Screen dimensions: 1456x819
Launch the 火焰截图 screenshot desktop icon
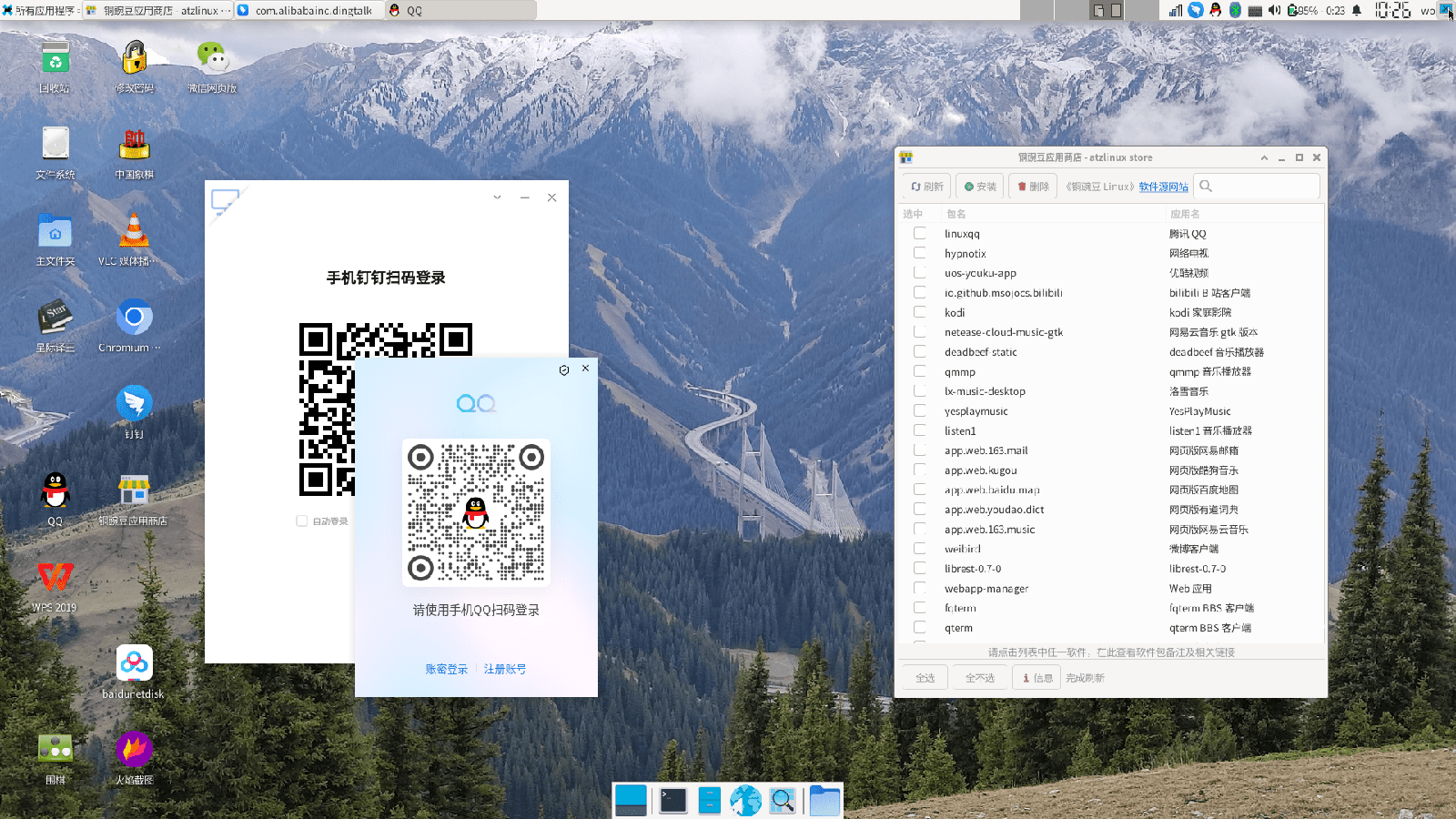134,750
